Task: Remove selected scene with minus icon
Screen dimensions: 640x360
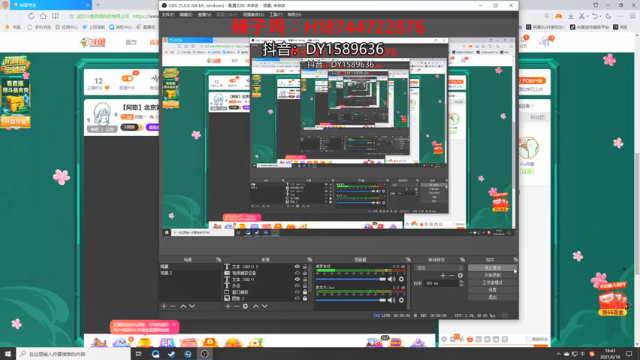Action: click(x=173, y=306)
